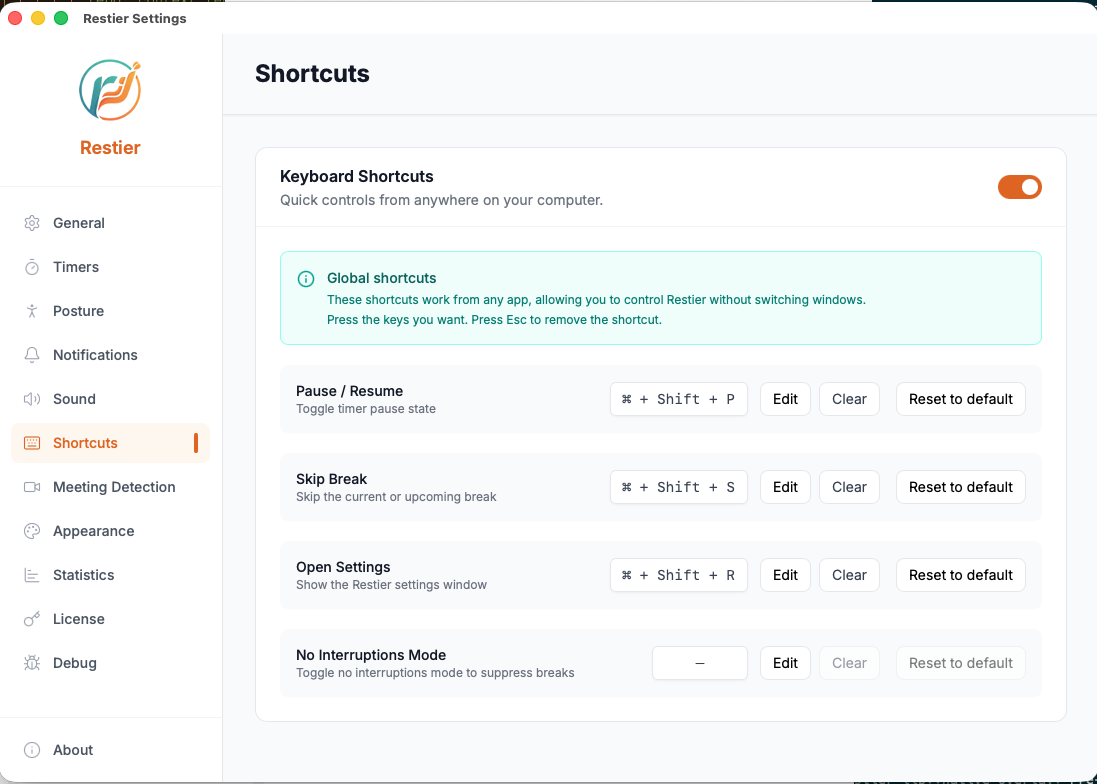This screenshot has height=784, width=1097.
Task: Open General settings via gear icon
Action: tap(30, 223)
